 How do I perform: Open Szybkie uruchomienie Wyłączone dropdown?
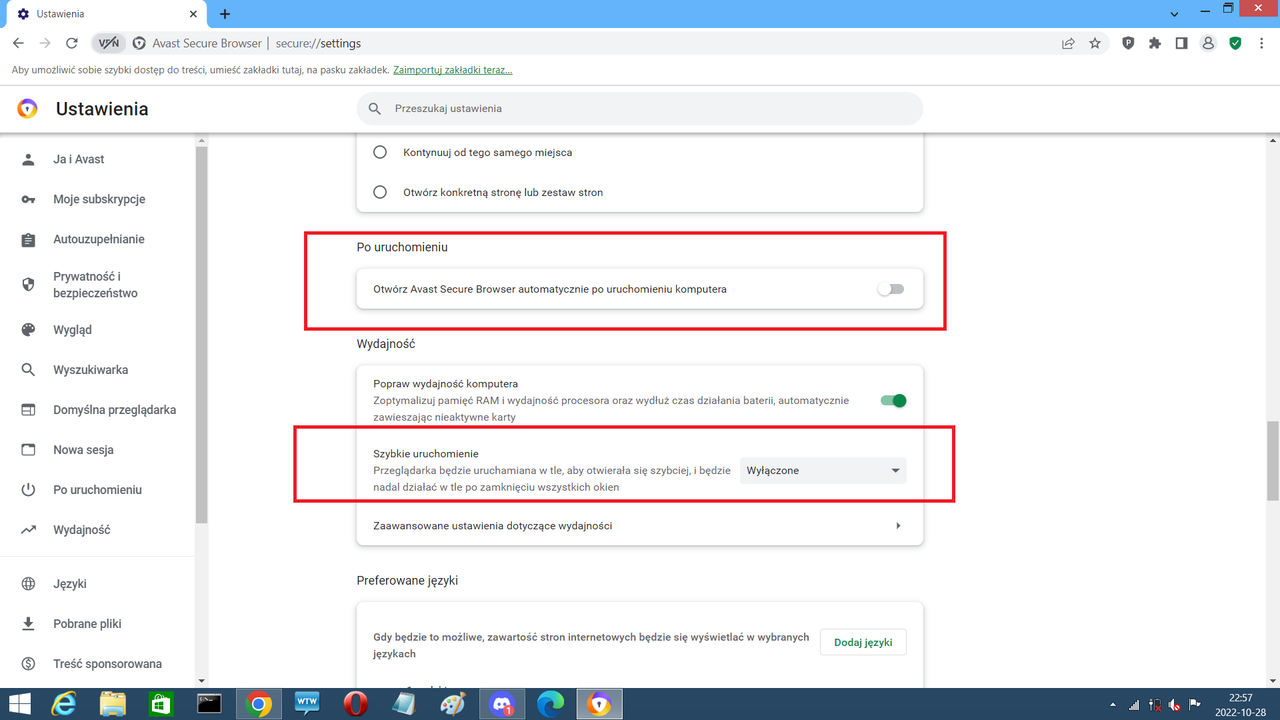(x=823, y=470)
